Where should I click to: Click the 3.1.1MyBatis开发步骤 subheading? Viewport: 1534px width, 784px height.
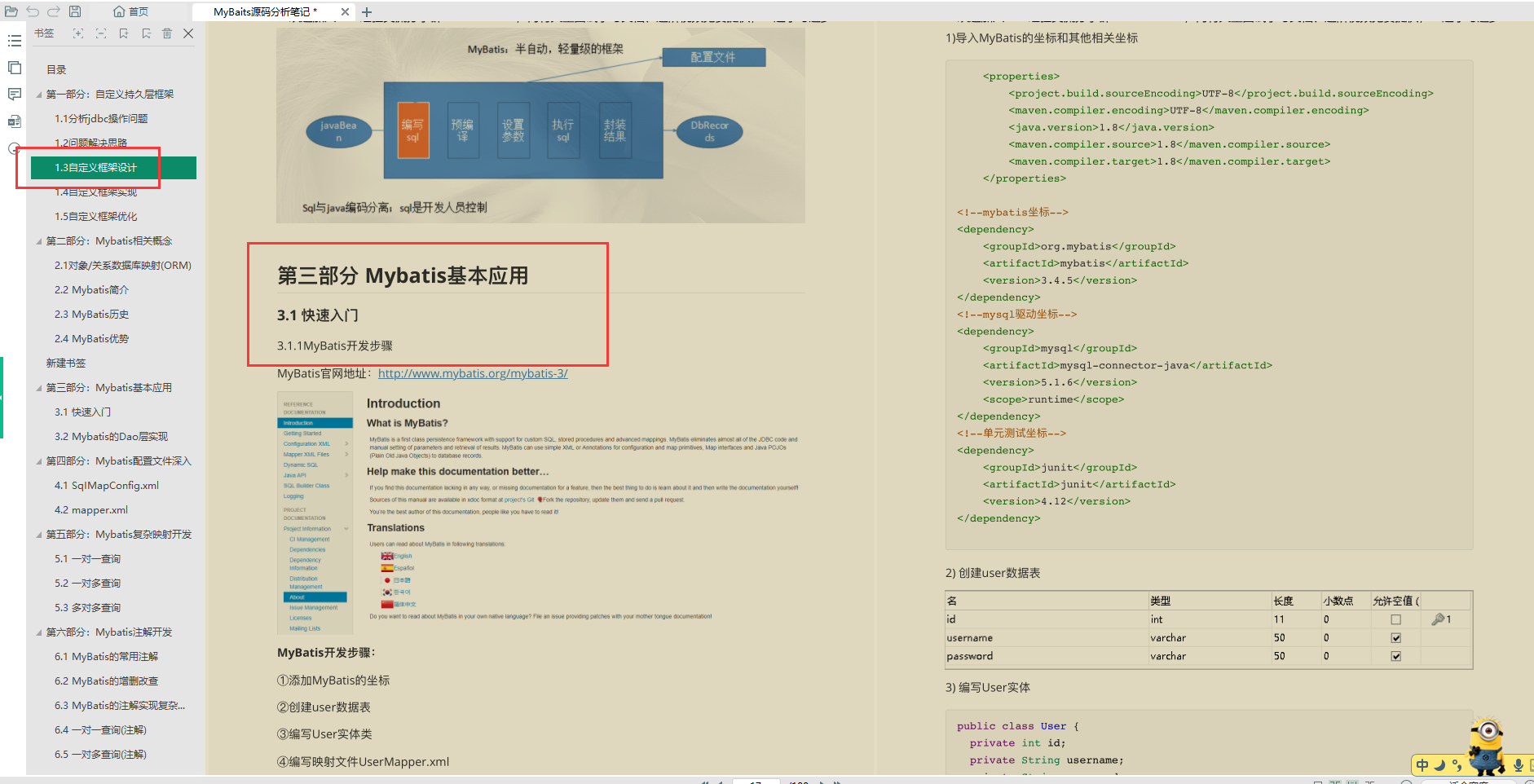[x=335, y=346]
